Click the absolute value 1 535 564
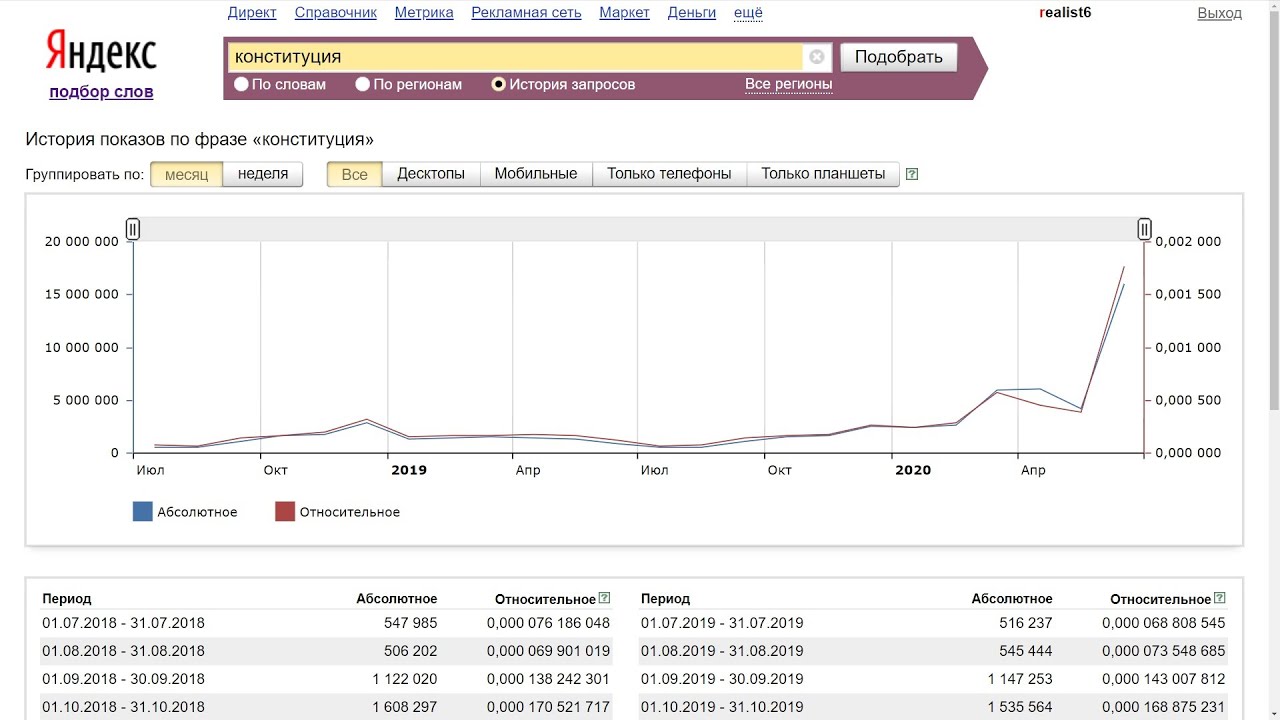Image resolution: width=1280 pixels, height=720 pixels. pyautogui.click(x=1019, y=707)
